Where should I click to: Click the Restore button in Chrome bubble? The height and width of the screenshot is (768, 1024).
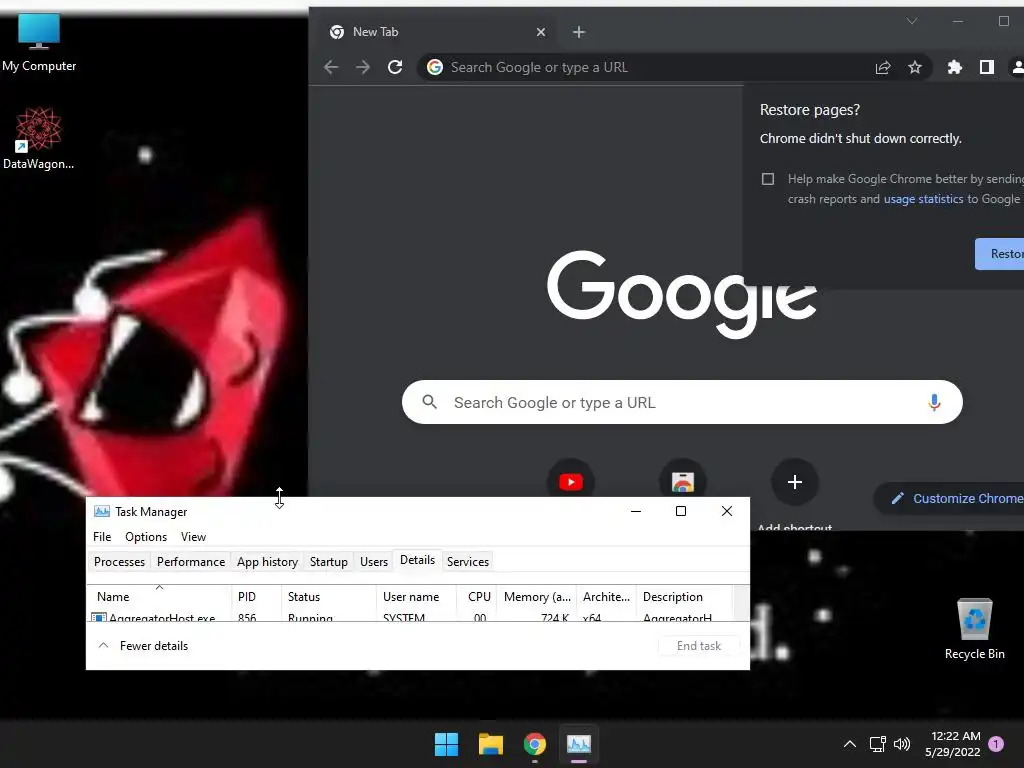pyautogui.click(x=1000, y=254)
